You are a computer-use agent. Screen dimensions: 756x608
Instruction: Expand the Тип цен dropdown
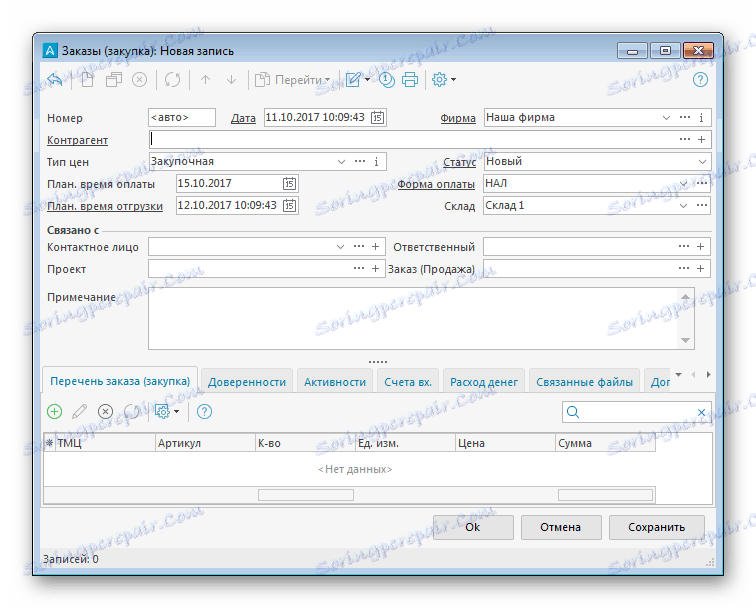point(341,162)
